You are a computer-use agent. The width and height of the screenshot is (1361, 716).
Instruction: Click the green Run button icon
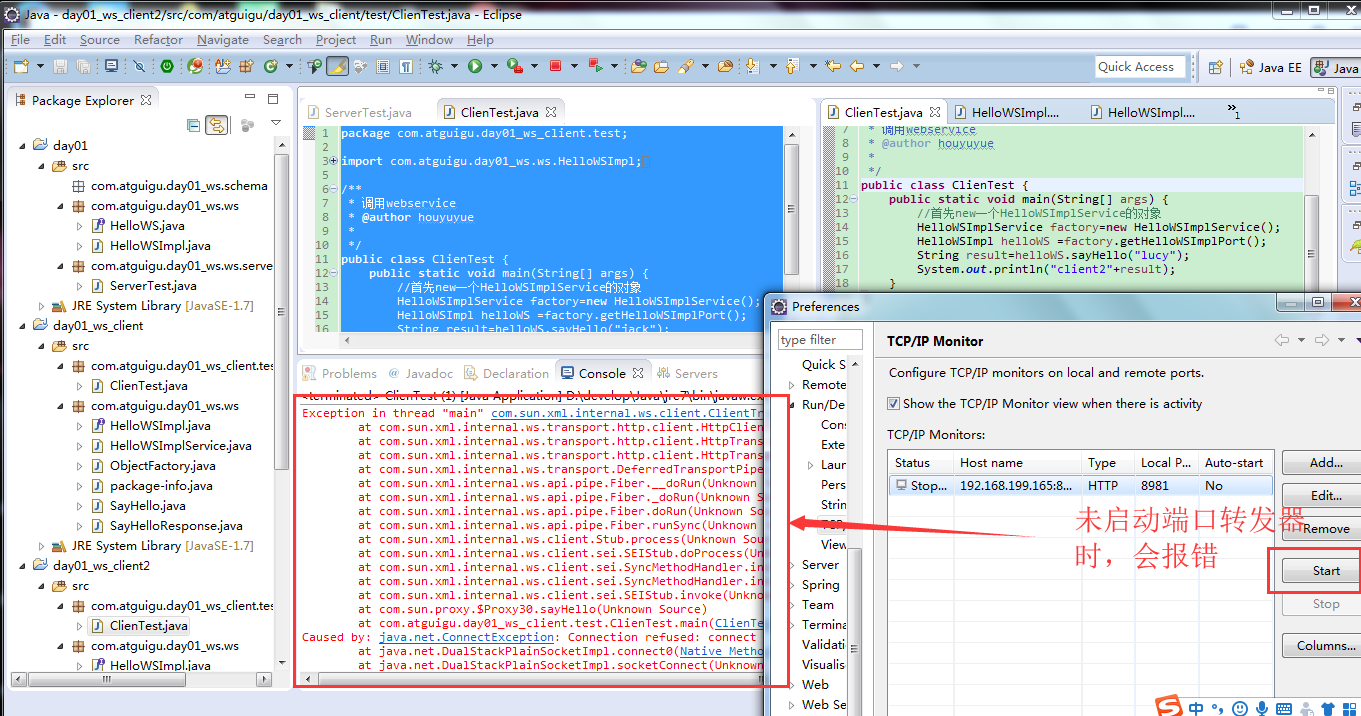[x=475, y=66]
